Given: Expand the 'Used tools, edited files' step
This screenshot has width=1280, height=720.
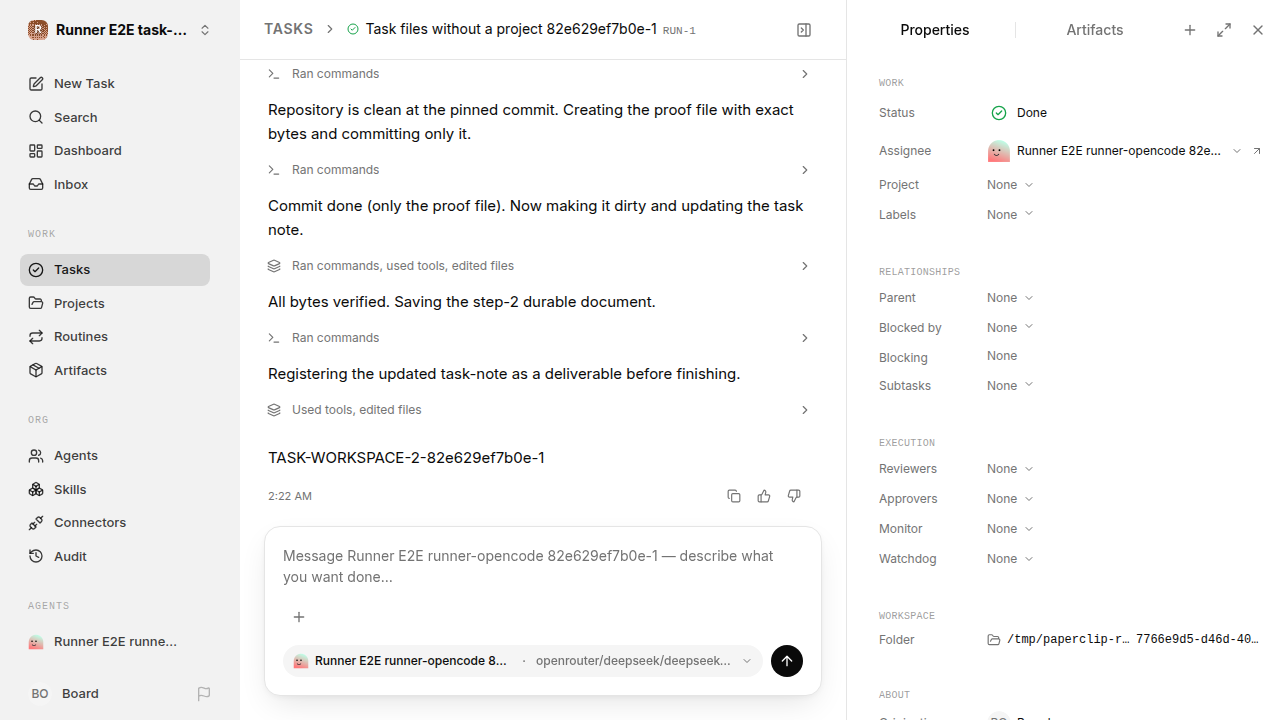Looking at the screenshot, I should click(539, 410).
